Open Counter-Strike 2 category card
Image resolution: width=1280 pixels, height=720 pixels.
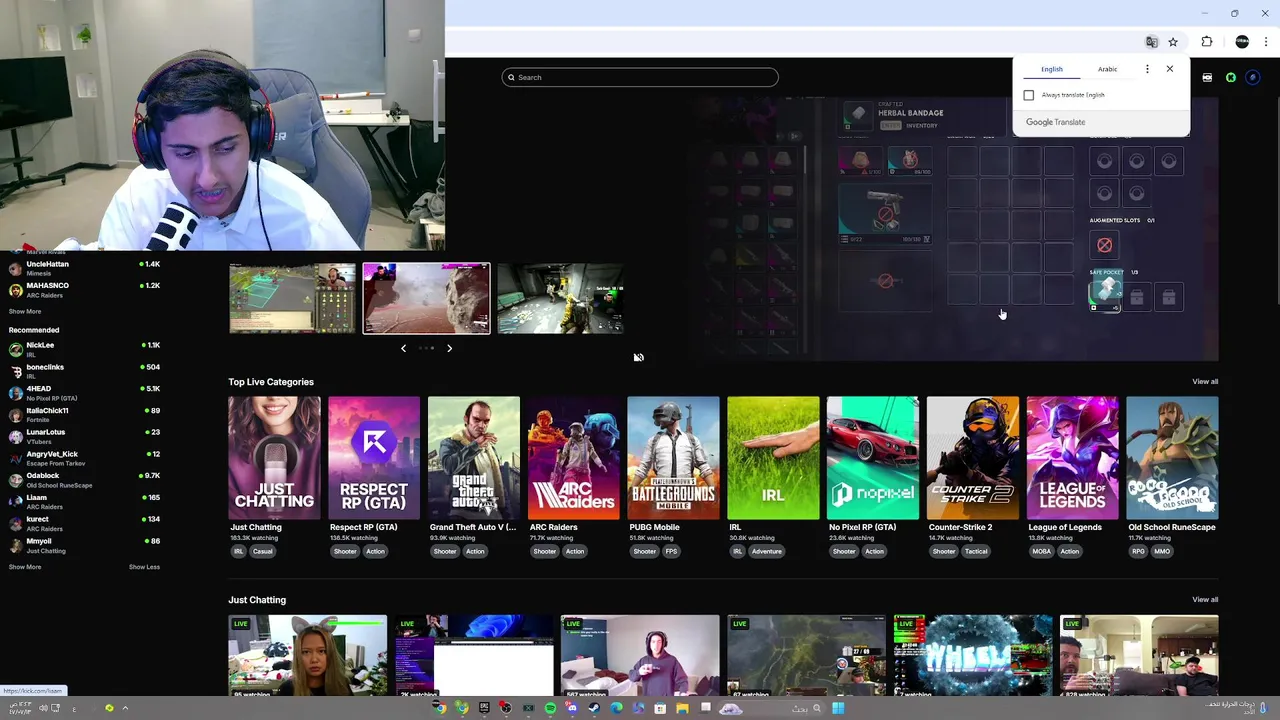tap(973, 458)
